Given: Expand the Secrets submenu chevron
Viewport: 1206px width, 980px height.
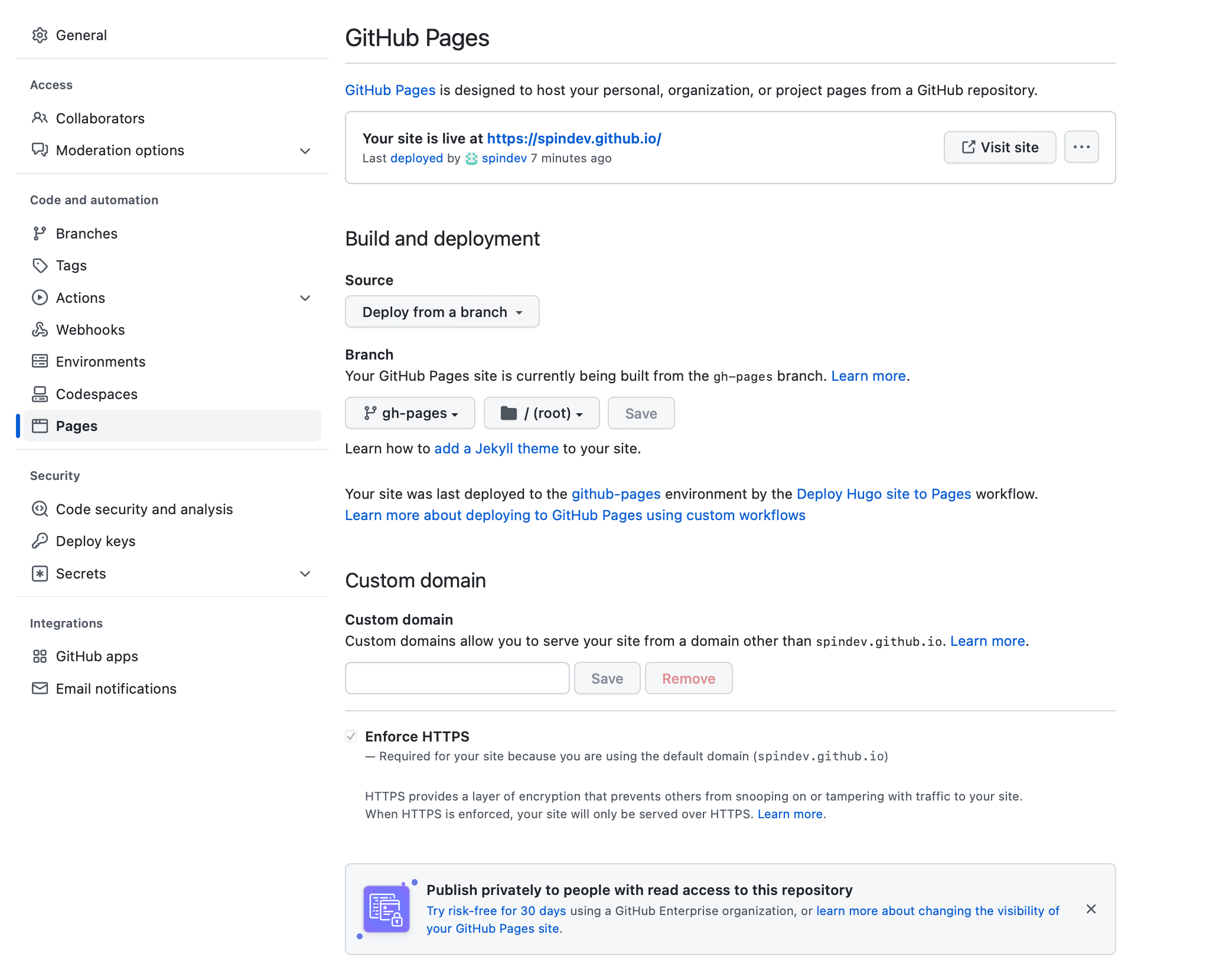Looking at the screenshot, I should tap(305, 574).
